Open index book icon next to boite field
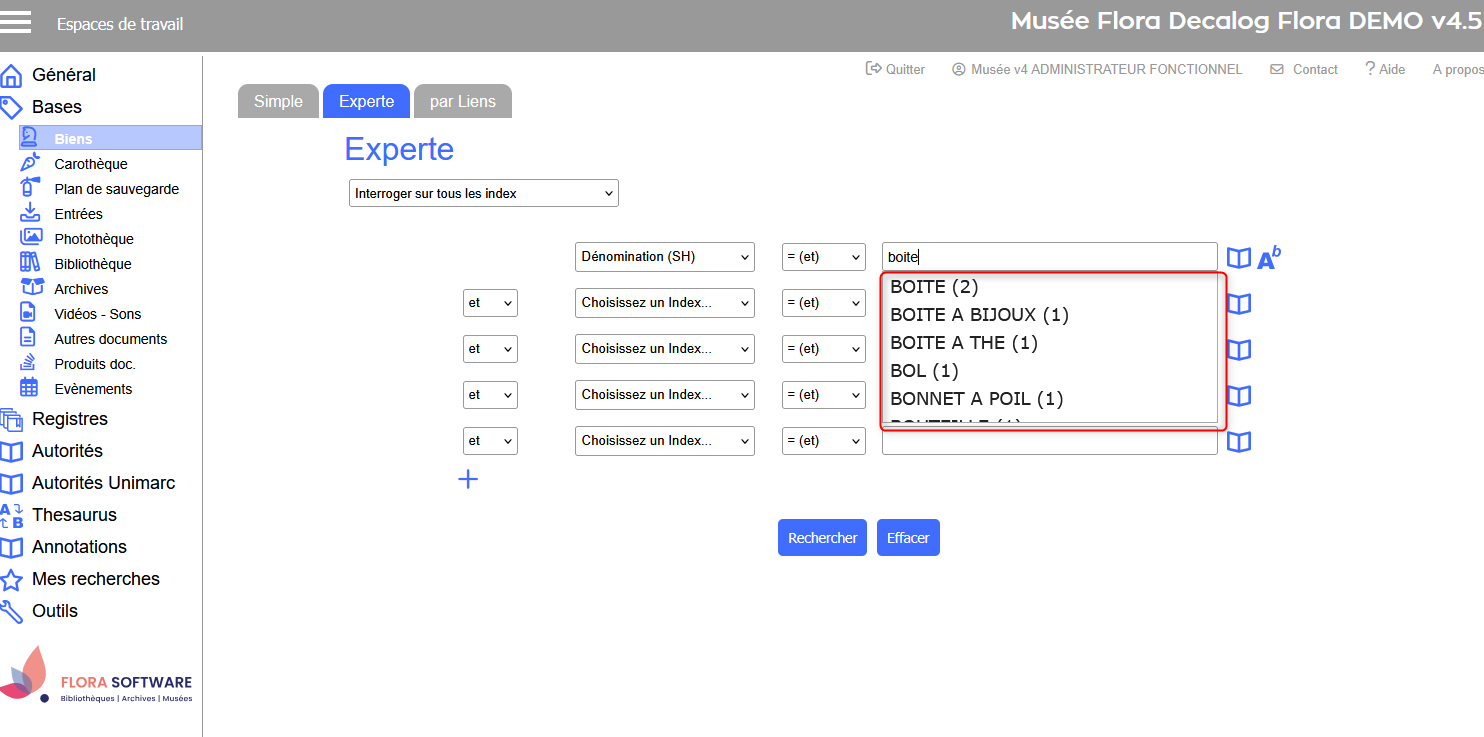This screenshot has height=737, width=1484. point(1239,258)
